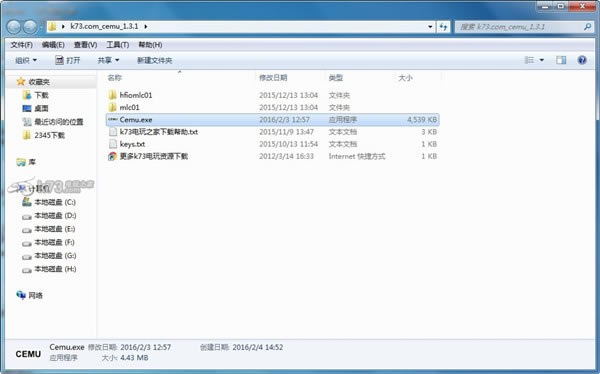The height and width of the screenshot is (374, 600).
Task: Open the address bar history dropdown
Action: 430,27
